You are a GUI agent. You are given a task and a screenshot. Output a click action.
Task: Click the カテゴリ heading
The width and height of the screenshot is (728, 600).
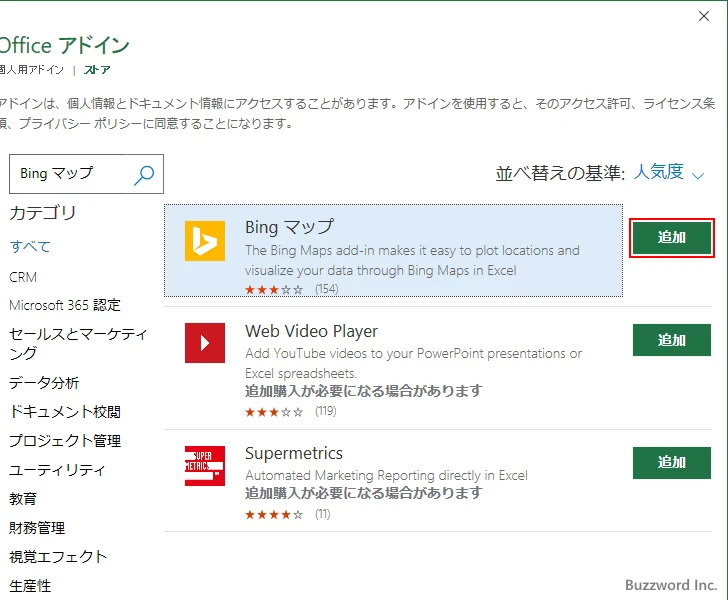tap(42, 213)
